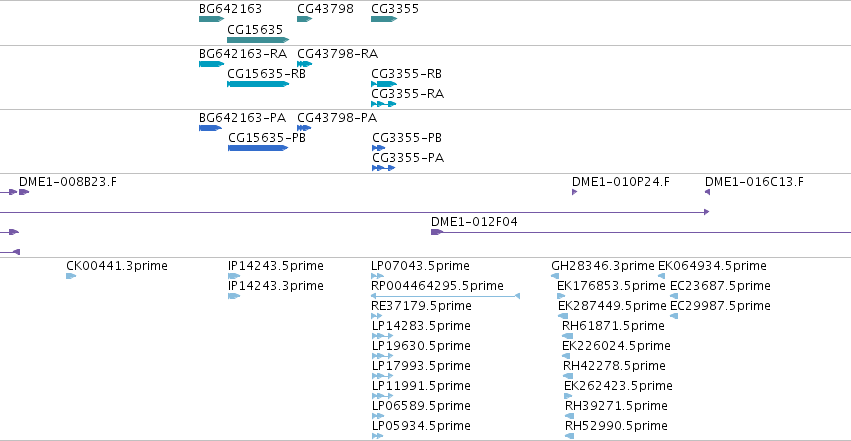Select the LP19630.5prime EST label
The image size is (851, 441).
click(x=421, y=346)
